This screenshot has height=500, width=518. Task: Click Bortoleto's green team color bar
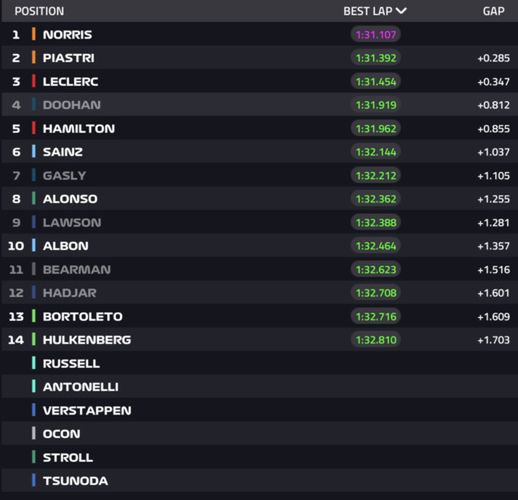click(x=34, y=316)
